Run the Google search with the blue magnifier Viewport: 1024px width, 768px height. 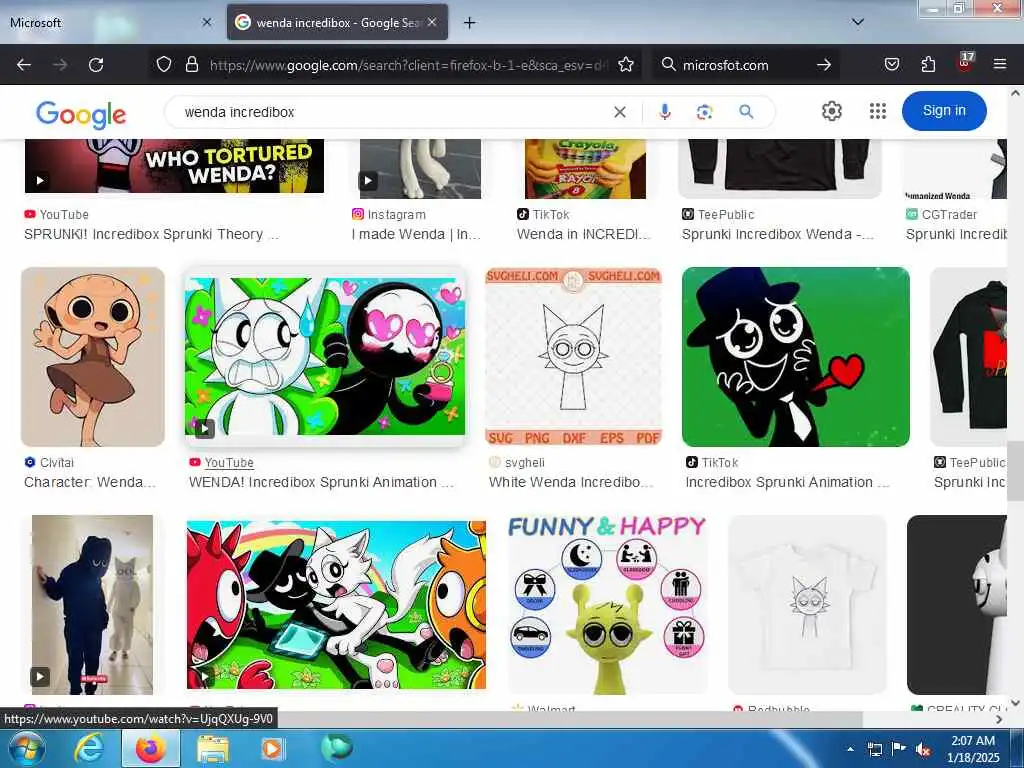(x=746, y=112)
